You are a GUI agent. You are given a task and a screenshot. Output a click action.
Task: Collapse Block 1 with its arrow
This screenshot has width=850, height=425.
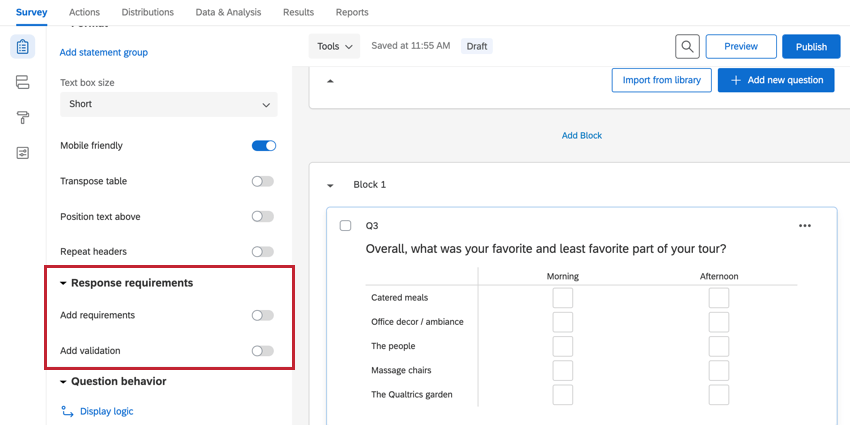(x=330, y=185)
